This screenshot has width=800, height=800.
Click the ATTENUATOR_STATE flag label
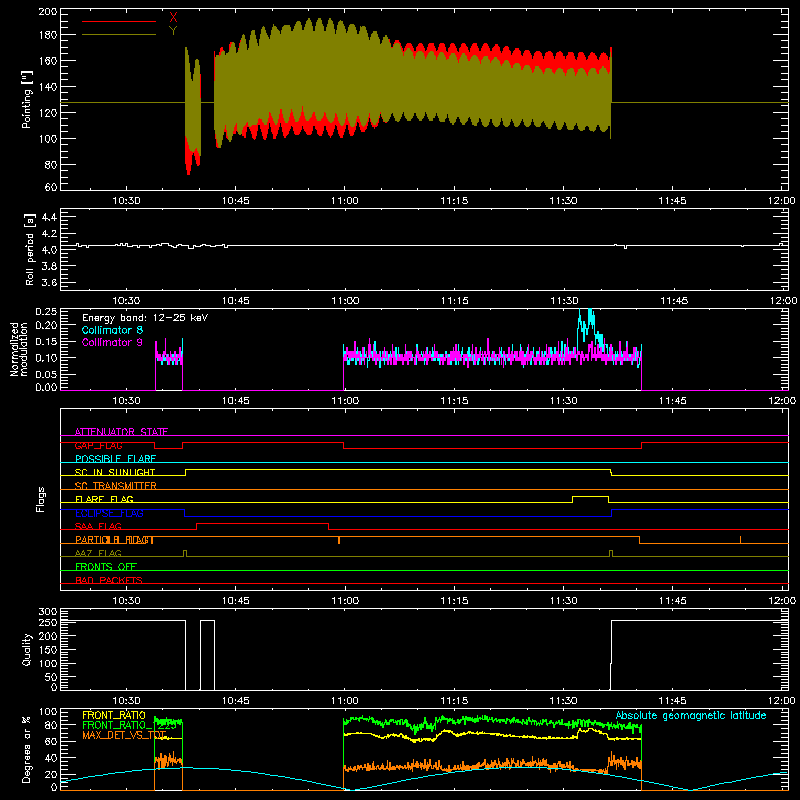pos(121,432)
